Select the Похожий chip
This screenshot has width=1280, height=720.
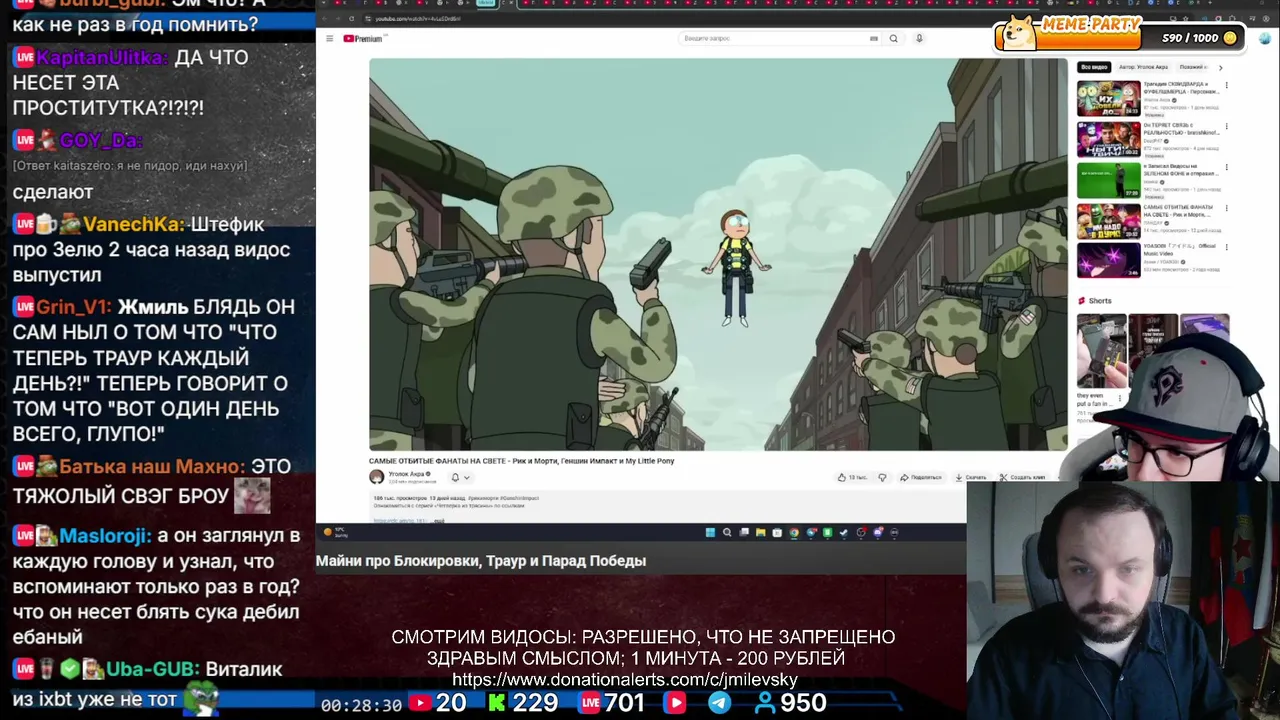point(1192,67)
